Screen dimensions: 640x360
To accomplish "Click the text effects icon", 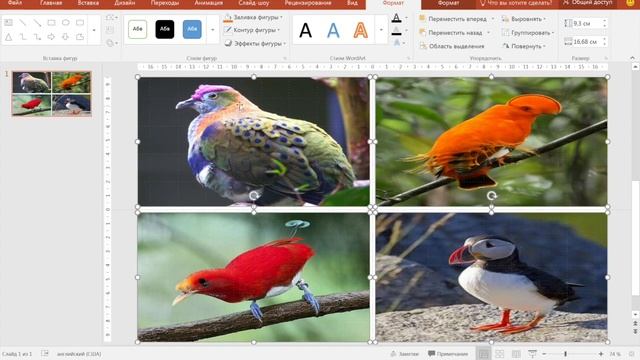I will 396,43.
